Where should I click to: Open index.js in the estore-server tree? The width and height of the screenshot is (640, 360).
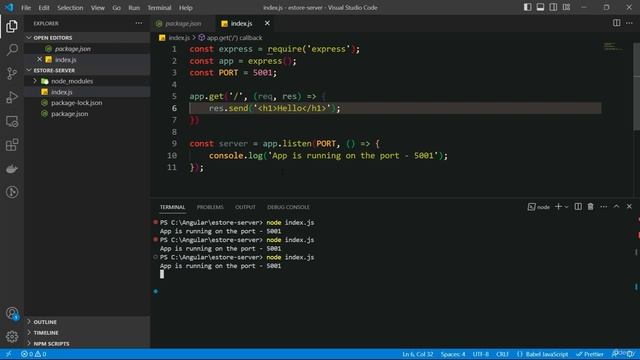point(87,92)
